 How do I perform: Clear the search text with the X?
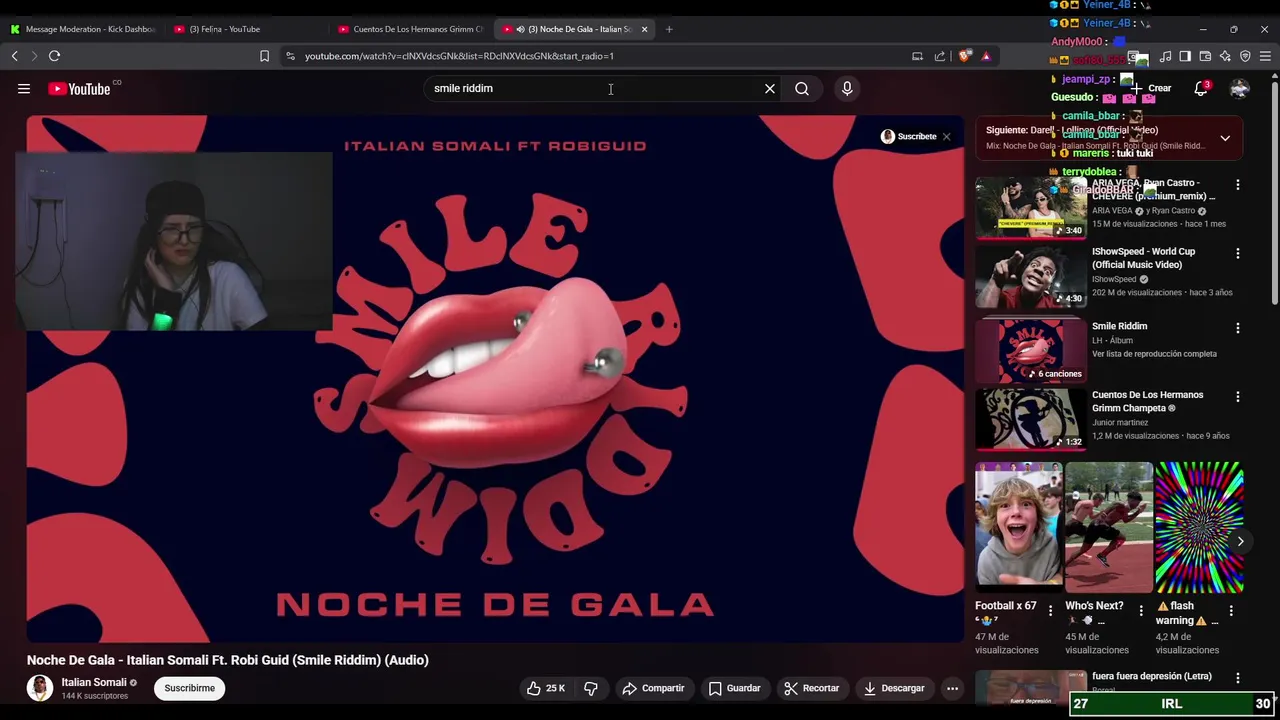770,89
